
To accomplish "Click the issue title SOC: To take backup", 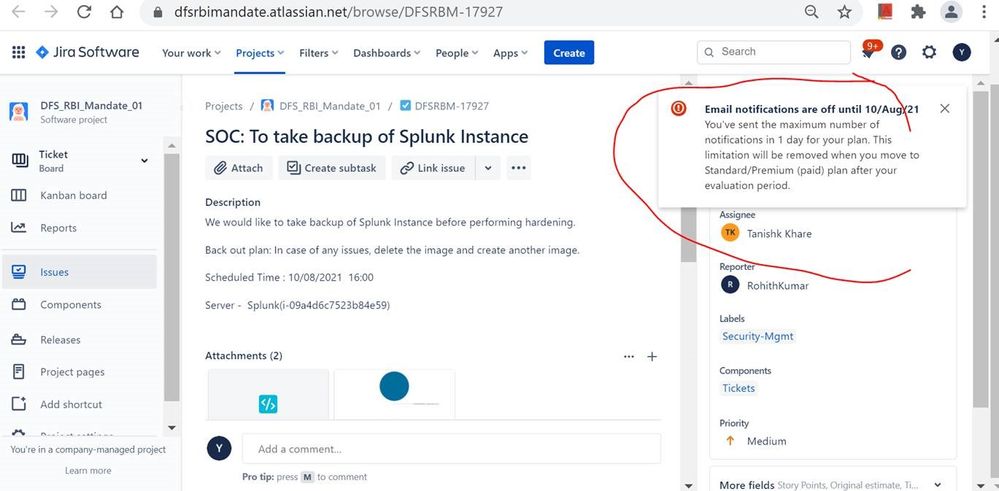I will [x=366, y=136].
